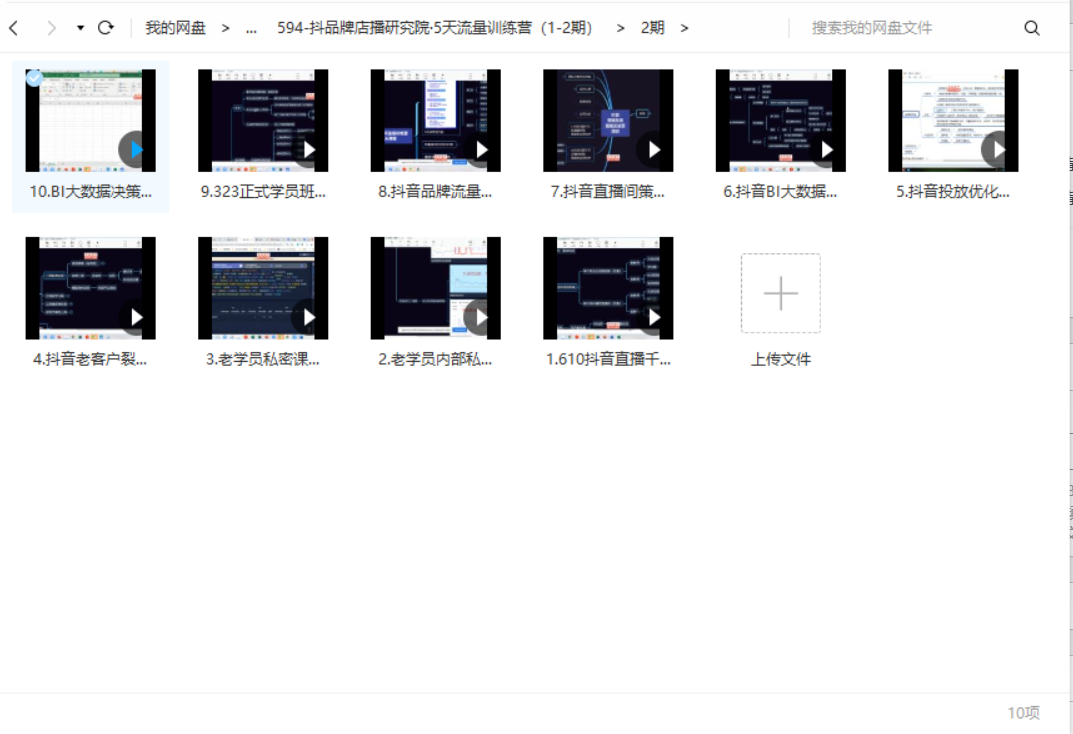1073x734 pixels.
Task: Click the file name 9.323正式学员班...
Action: click(263, 192)
